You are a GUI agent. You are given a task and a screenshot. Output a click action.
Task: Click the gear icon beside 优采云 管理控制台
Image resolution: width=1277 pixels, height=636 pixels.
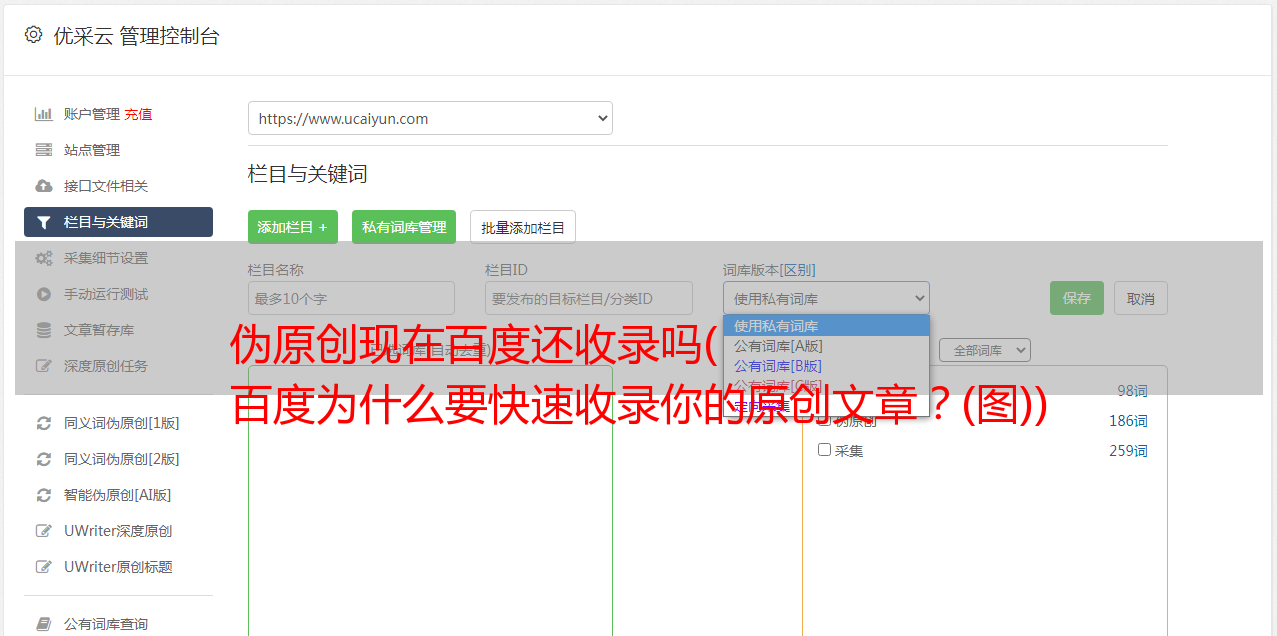[x=34, y=36]
